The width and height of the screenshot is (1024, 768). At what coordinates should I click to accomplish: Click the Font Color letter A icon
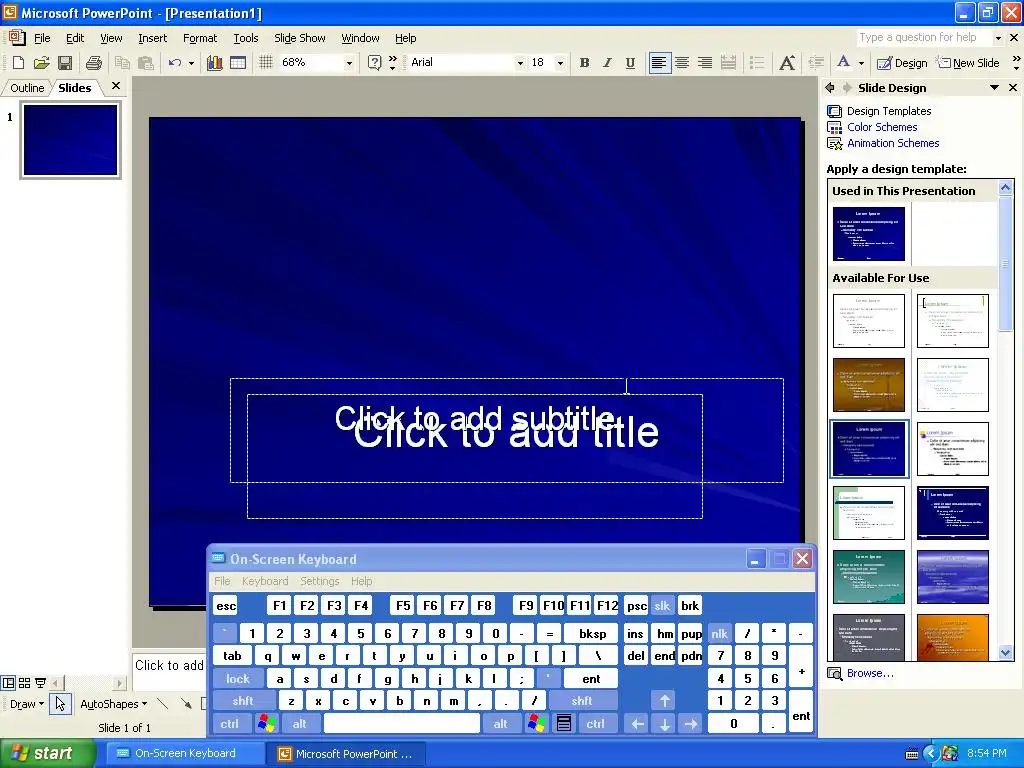click(843, 63)
